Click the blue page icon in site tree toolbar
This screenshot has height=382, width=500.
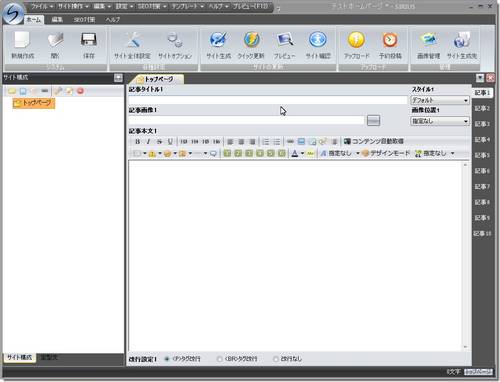[23, 91]
